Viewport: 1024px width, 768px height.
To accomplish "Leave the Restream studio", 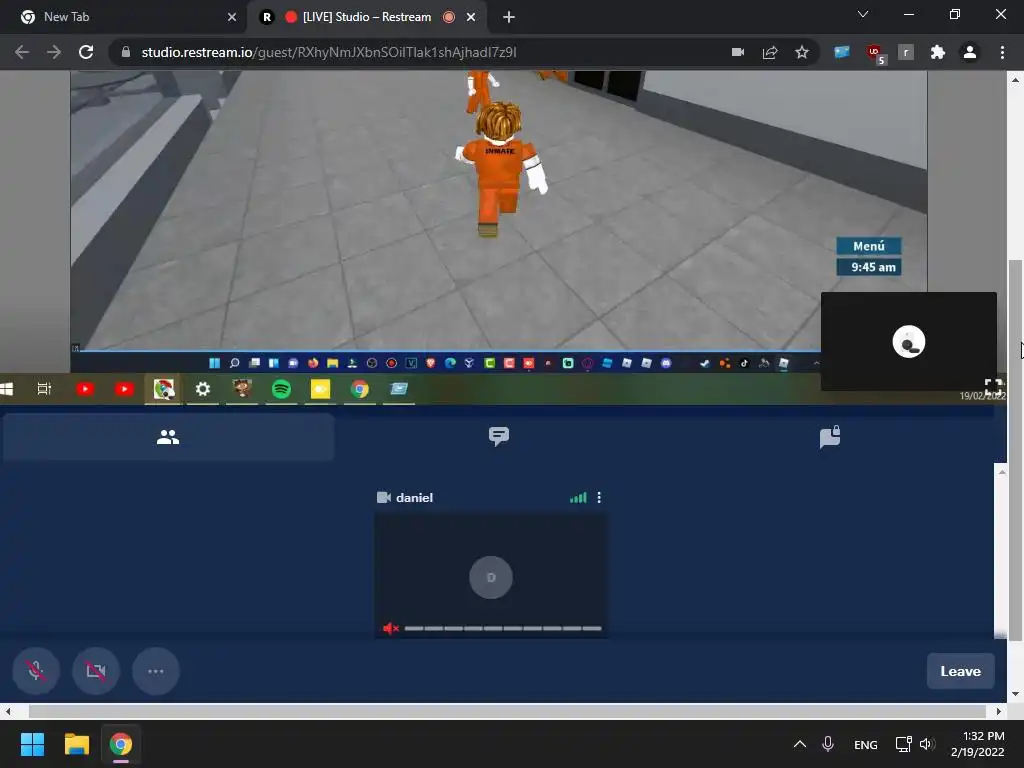I will tap(961, 671).
